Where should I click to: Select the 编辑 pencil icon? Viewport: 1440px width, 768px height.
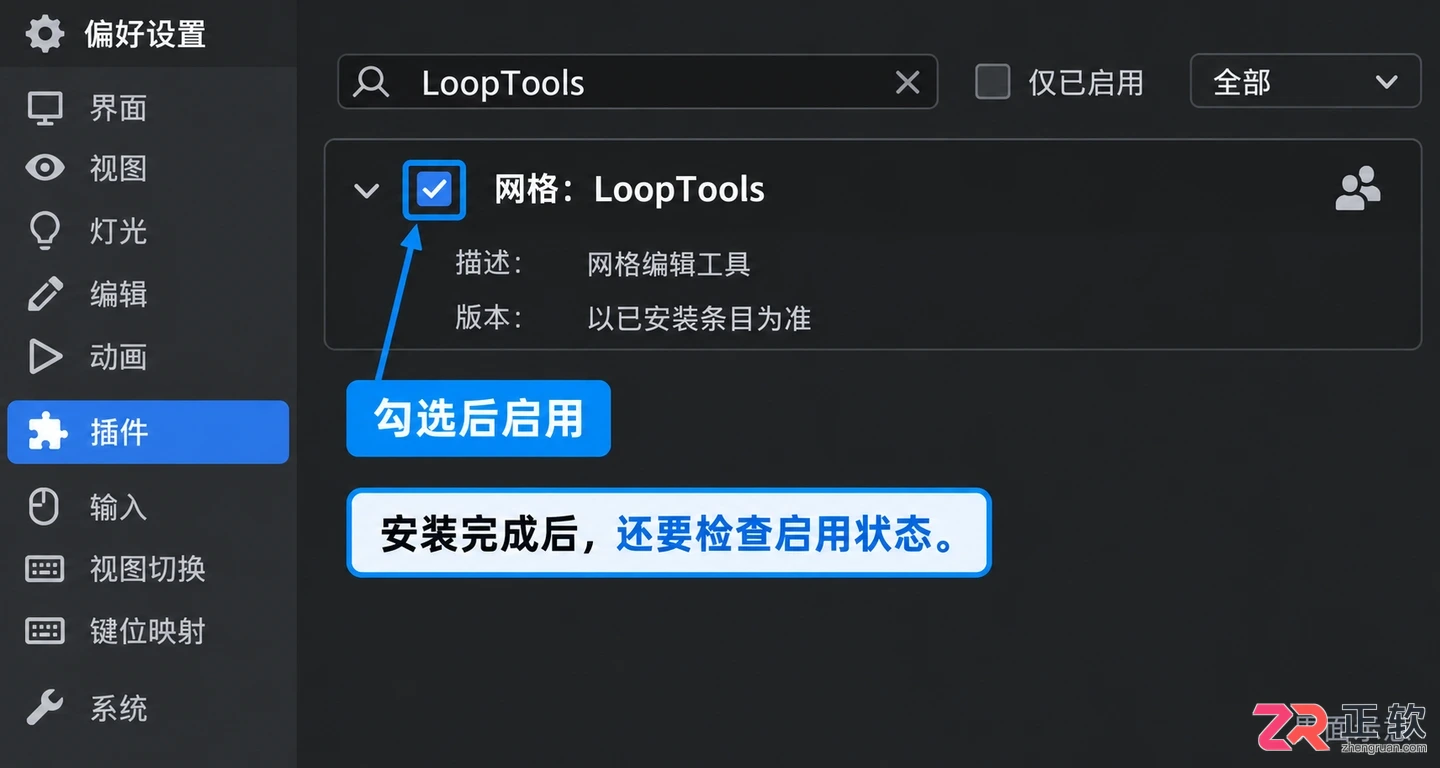(44, 294)
